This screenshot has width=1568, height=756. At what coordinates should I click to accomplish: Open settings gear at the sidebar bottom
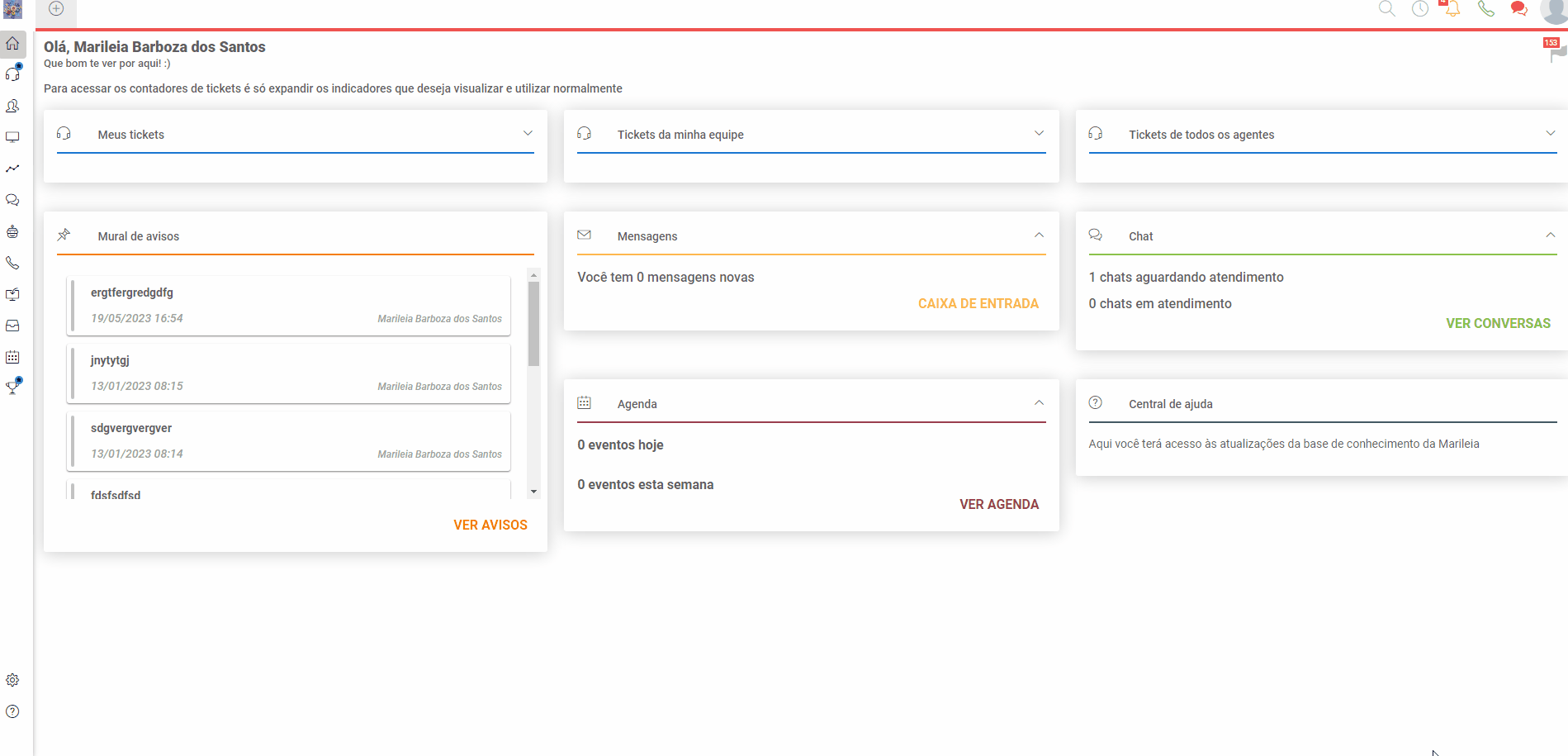coord(12,680)
